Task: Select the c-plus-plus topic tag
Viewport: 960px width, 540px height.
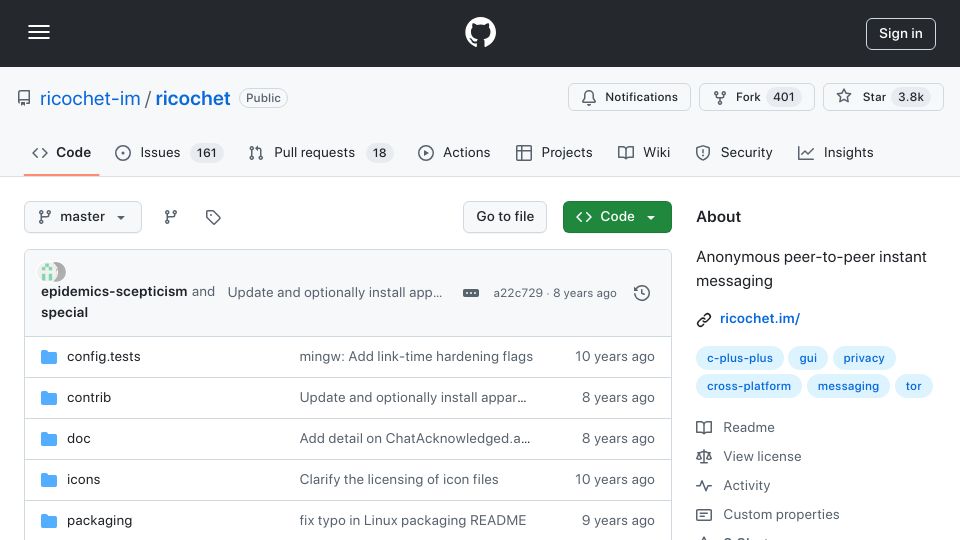Action: [740, 358]
